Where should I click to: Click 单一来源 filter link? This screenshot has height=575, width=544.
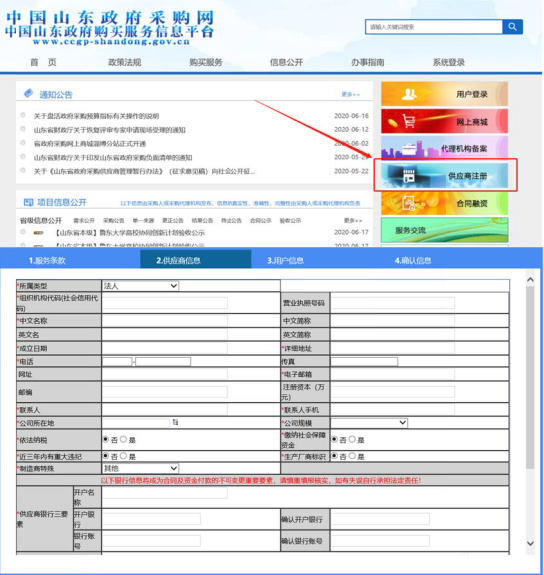click(x=143, y=220)
